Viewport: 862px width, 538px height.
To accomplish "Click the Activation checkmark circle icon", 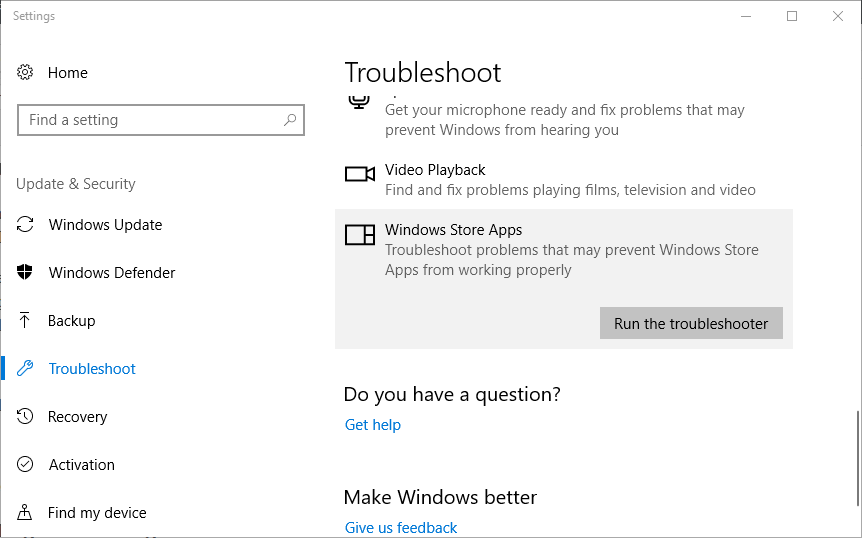I will point(27,465).
